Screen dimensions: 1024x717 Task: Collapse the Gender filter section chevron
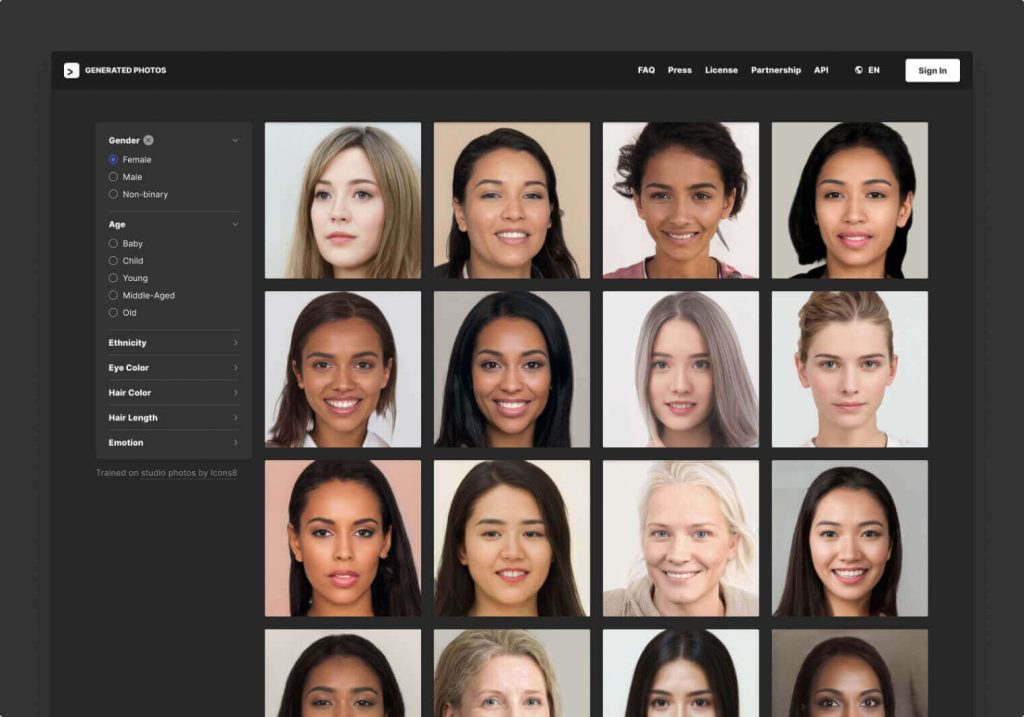(235, 140)
